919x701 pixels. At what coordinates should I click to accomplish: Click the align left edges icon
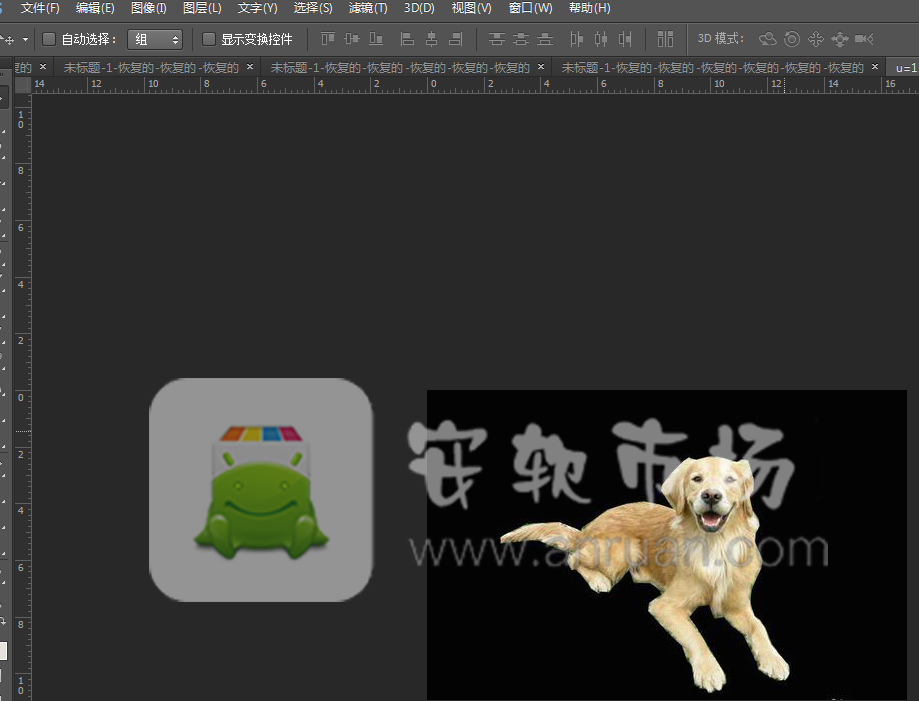[407, 39]
